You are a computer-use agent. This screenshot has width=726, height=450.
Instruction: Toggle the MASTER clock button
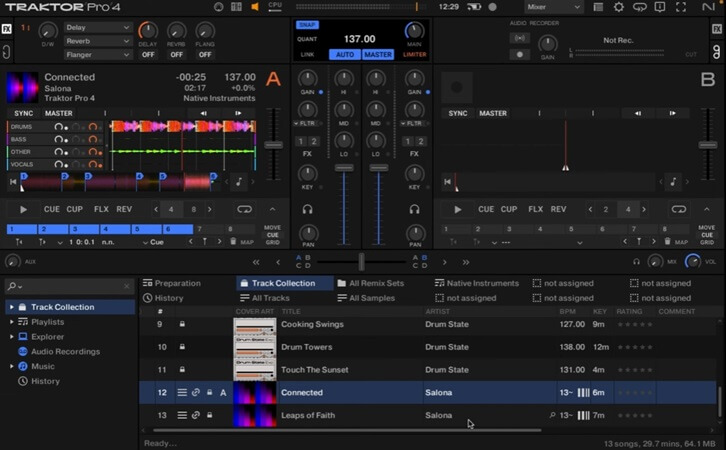pos(378,55)
